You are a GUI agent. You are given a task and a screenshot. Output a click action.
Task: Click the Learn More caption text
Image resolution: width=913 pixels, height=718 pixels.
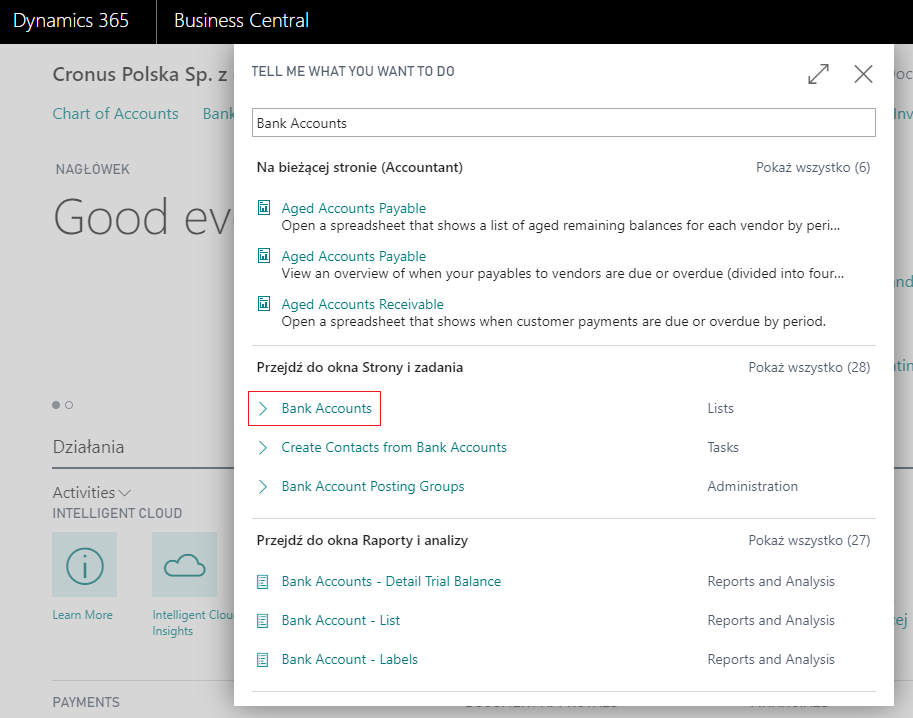(x=82, y=615)
